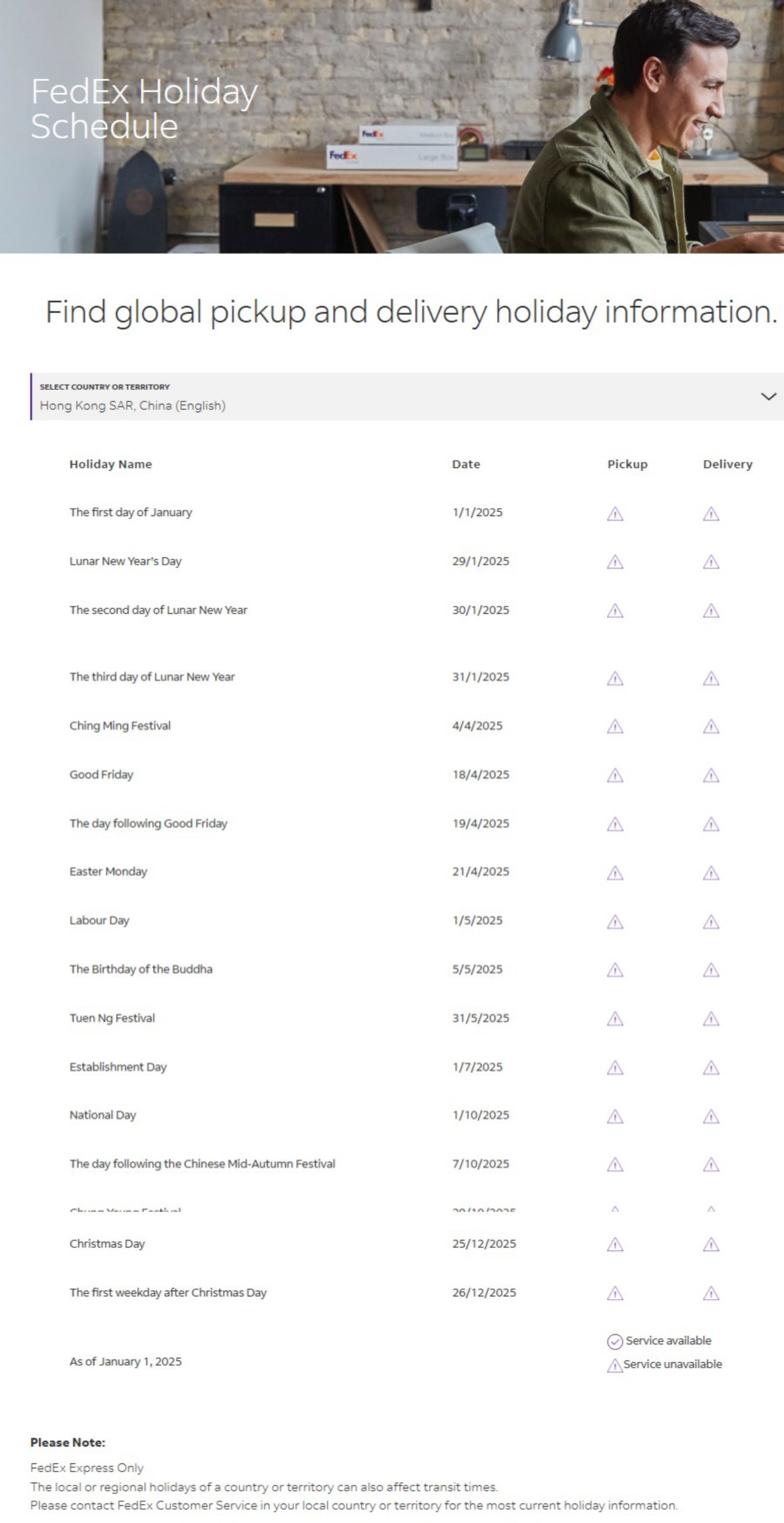The height and width of the screenshot is (1523, 784).
Task: Click the Service unavailable triangle legend icon
Action: pos(615,1366)
